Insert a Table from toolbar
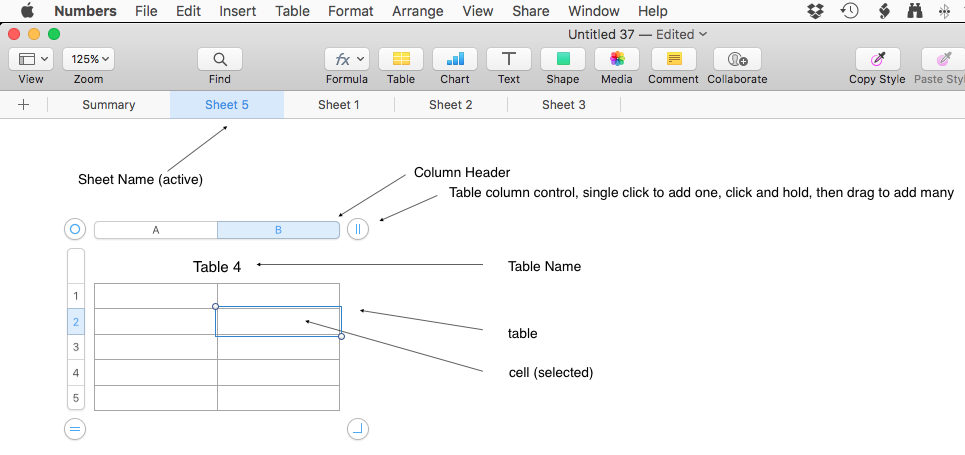The image size is (965, 455). click(x=401, y=59)
